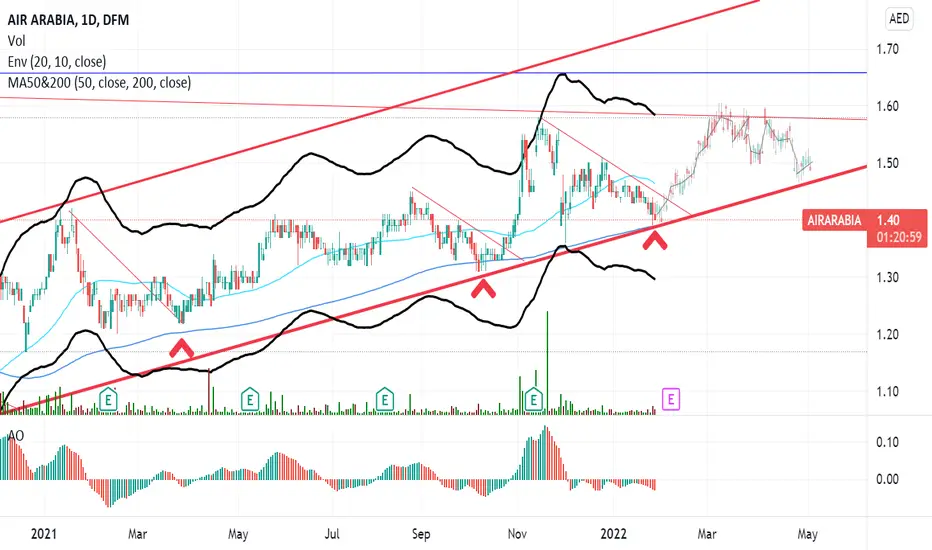Click the Mar 2022 date axis label
The image size is (932, 550).
pos(707,533)
